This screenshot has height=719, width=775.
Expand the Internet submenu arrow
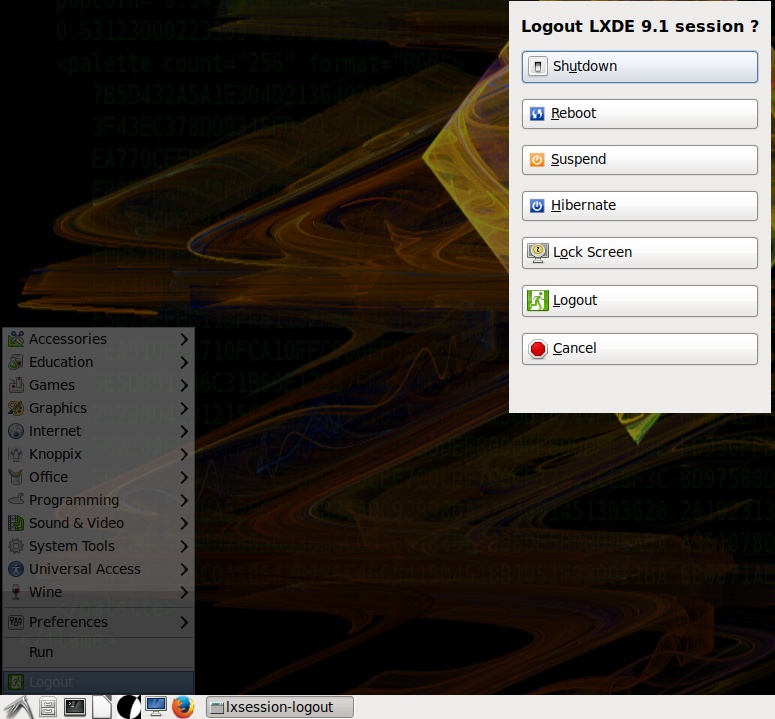(184, 431)
